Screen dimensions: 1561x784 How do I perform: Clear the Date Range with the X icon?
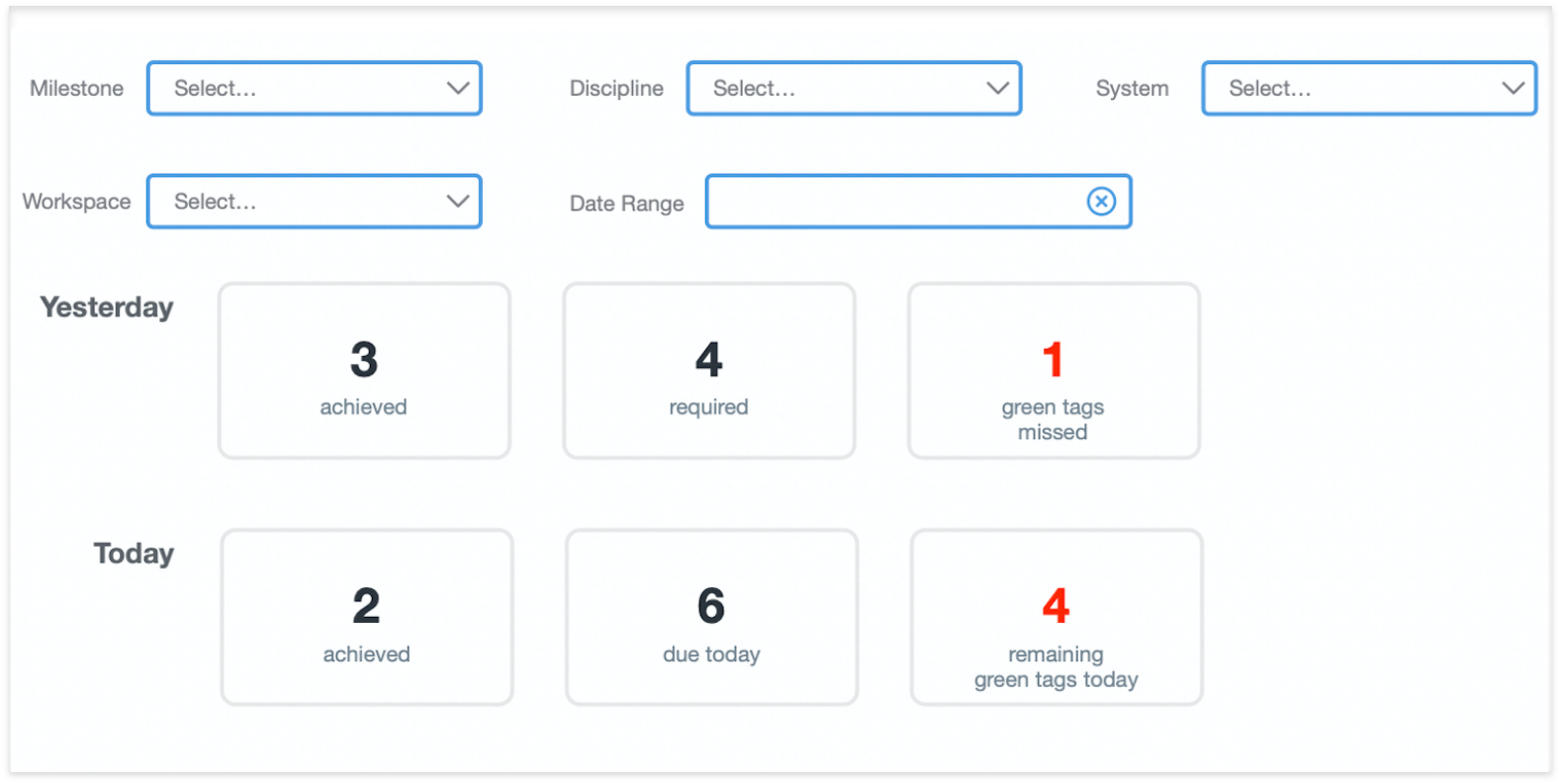(x=1101, y=202)
